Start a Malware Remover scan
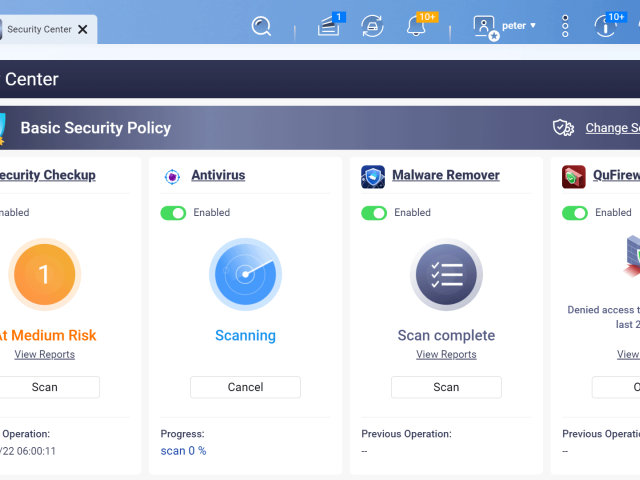640x480 pixels. click(x=446, y=387)
